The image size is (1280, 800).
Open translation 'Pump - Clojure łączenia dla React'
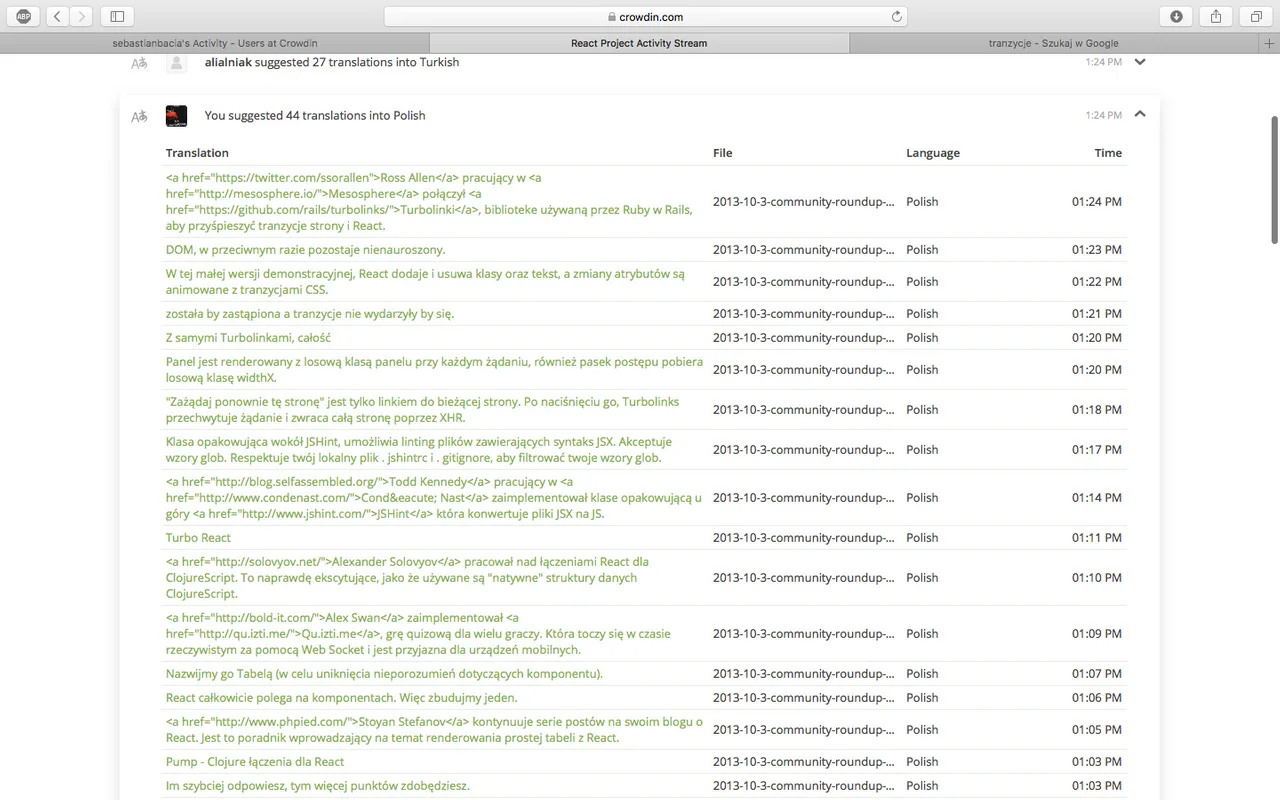click(x=255, y=762)
